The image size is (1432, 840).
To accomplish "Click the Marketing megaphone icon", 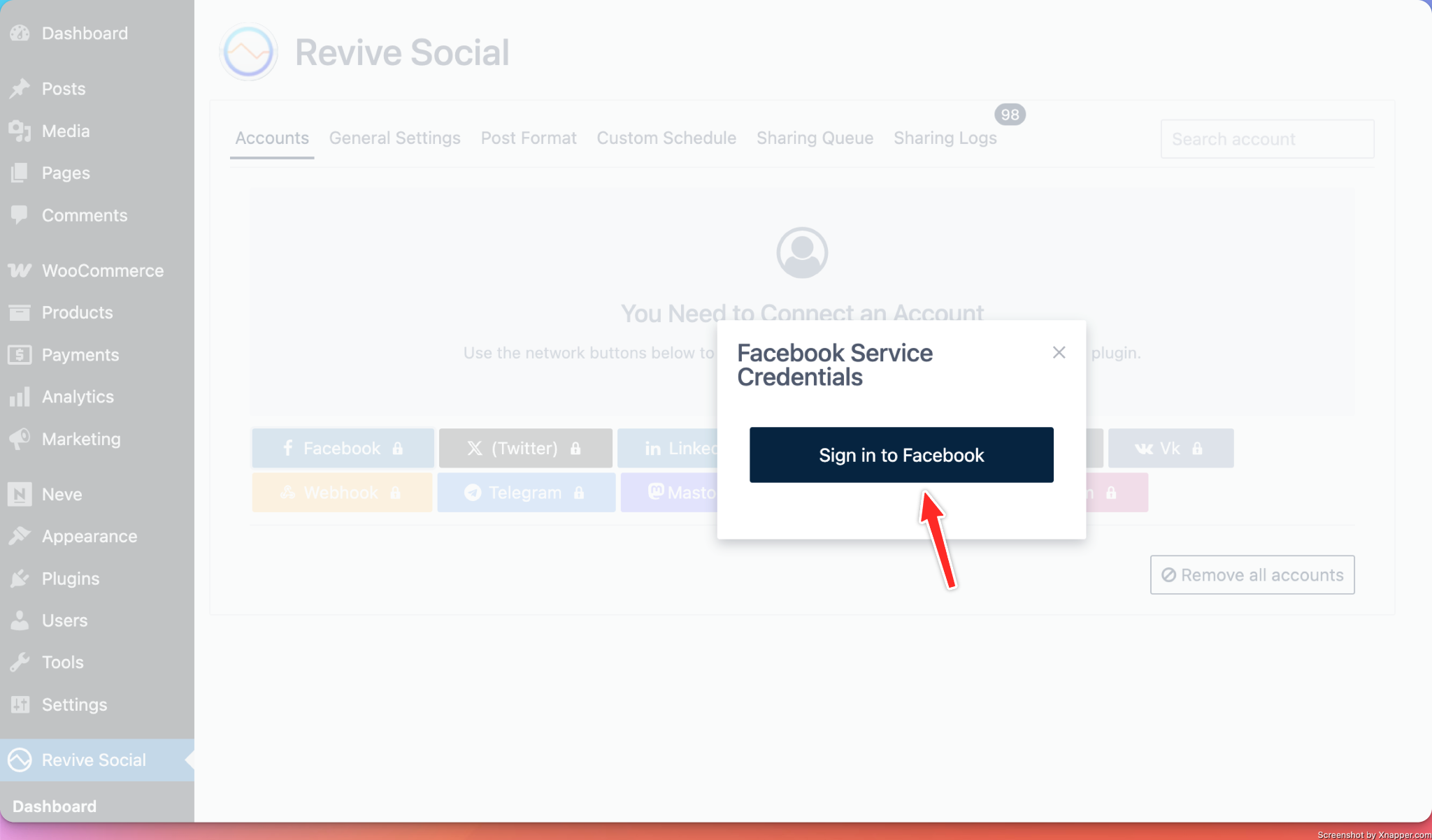I will (x=20, y=439).
